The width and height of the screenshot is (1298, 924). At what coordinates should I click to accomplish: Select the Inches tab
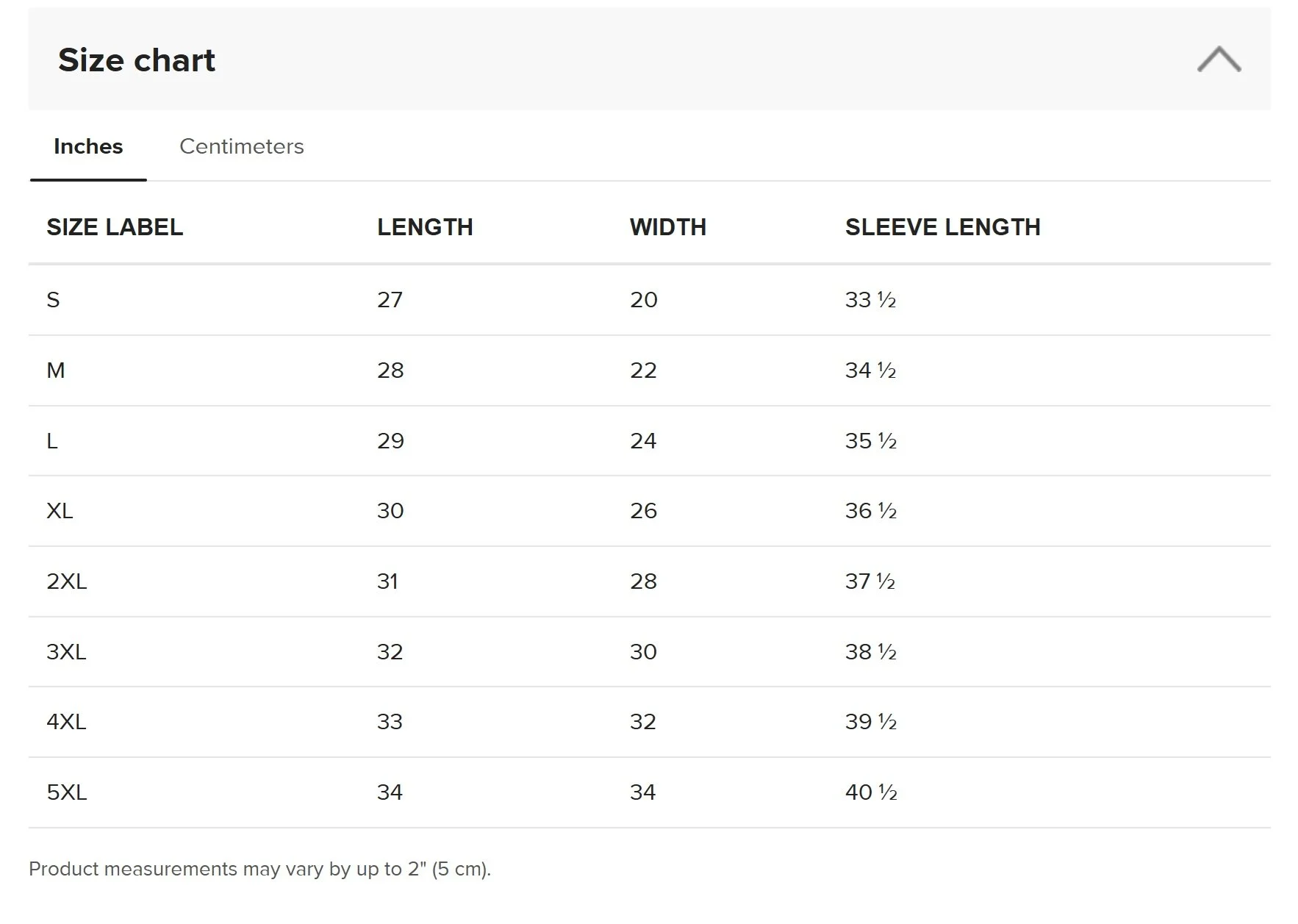tap(88, 146)
